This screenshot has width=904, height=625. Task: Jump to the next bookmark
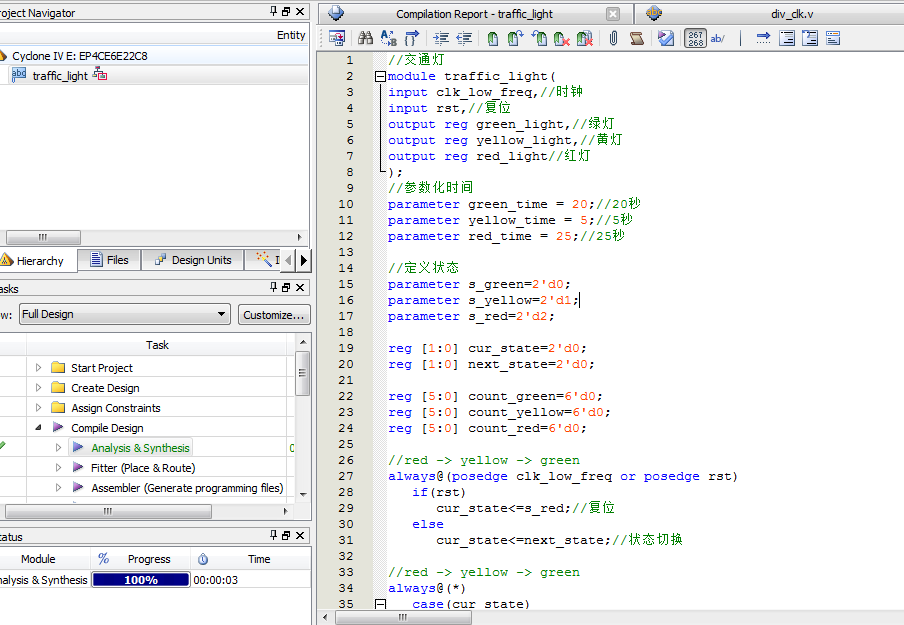[515, 38]
